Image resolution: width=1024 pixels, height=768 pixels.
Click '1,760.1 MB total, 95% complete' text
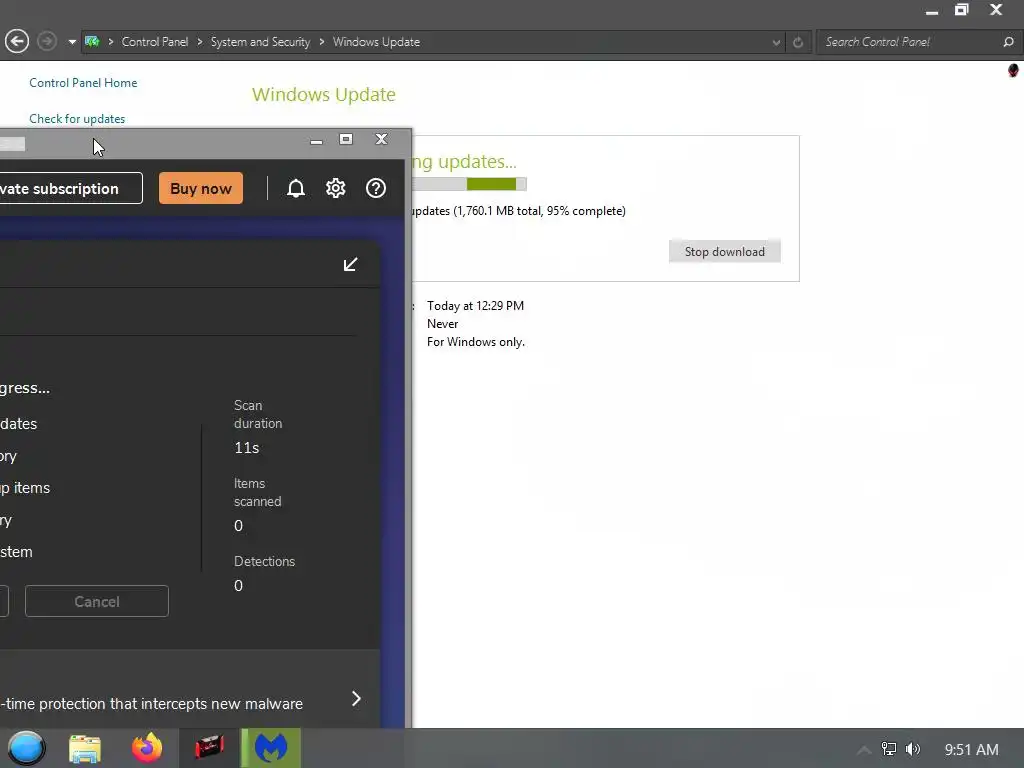point(539,211)
